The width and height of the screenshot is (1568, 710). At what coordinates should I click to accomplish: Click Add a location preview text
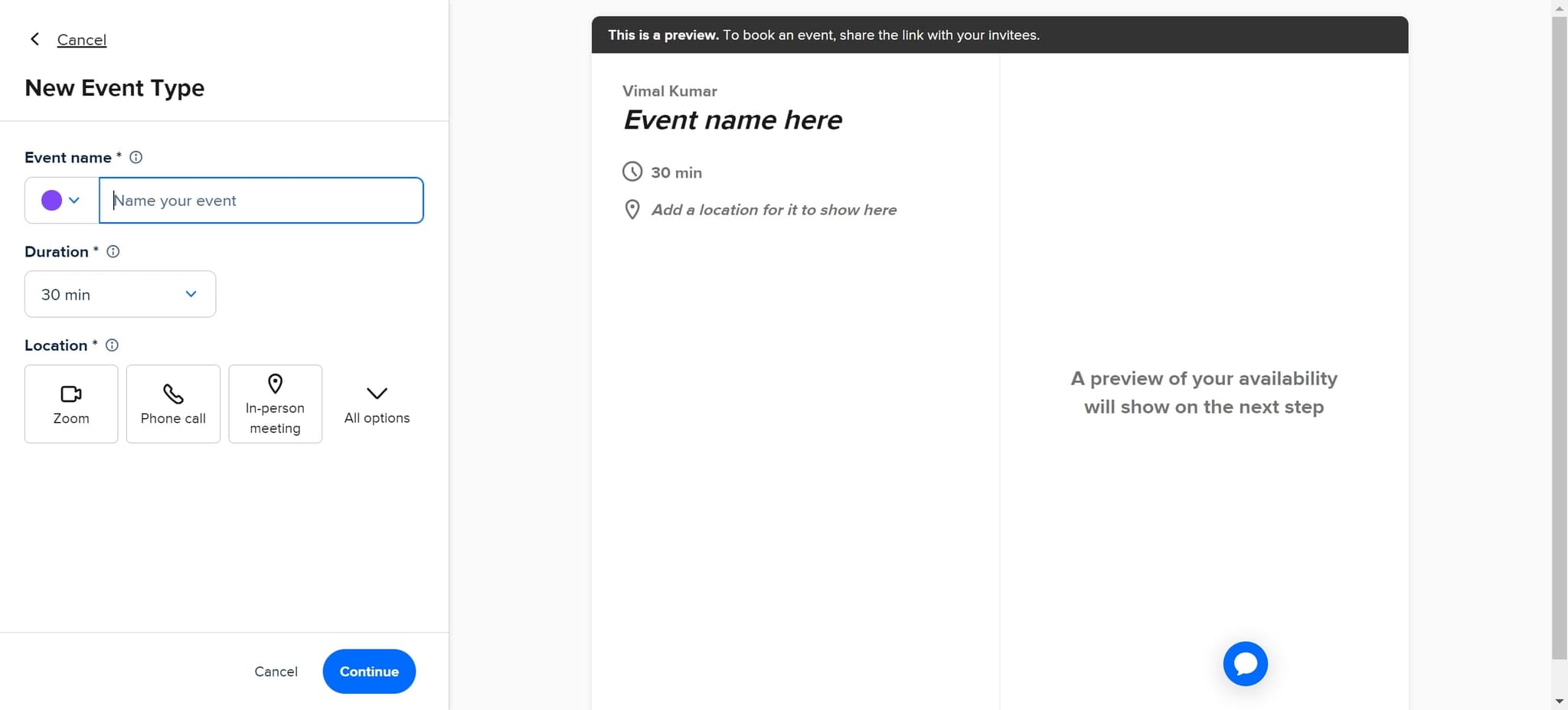tap(773, 209)
